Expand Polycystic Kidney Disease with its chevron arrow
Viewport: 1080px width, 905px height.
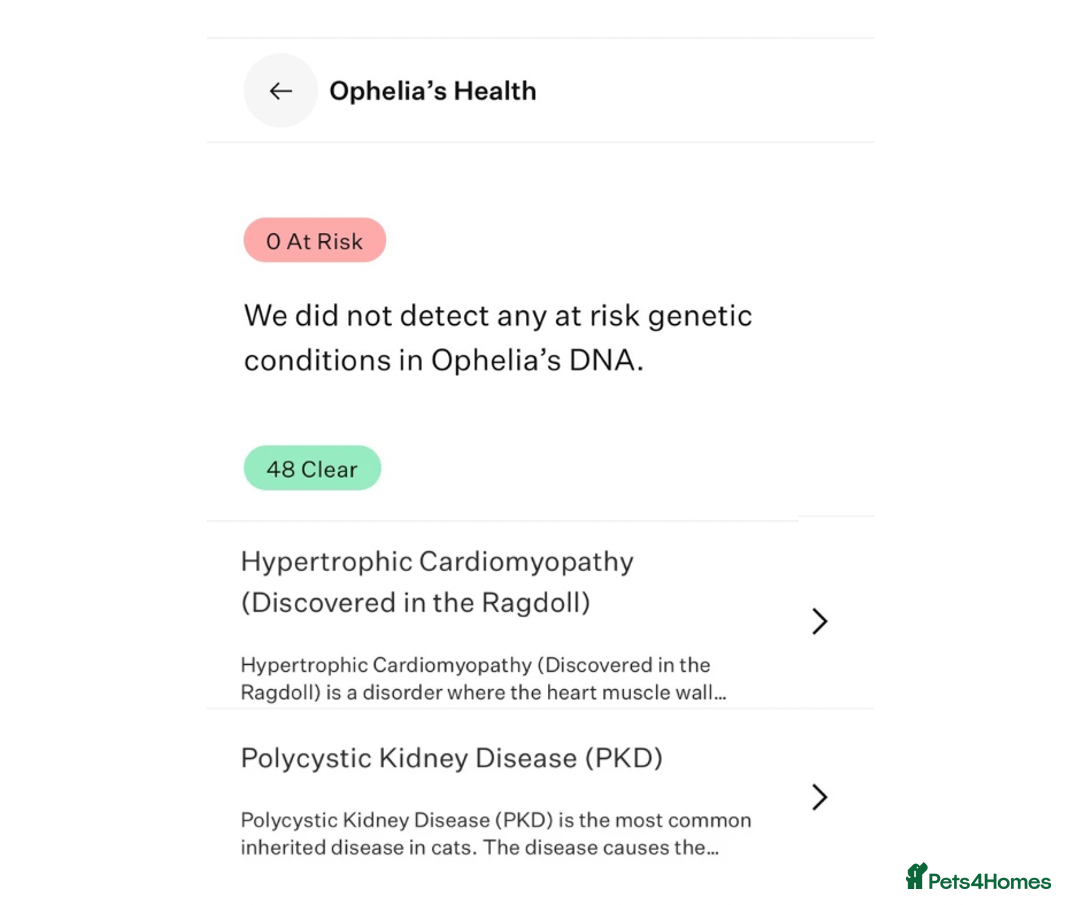(820, 797)
